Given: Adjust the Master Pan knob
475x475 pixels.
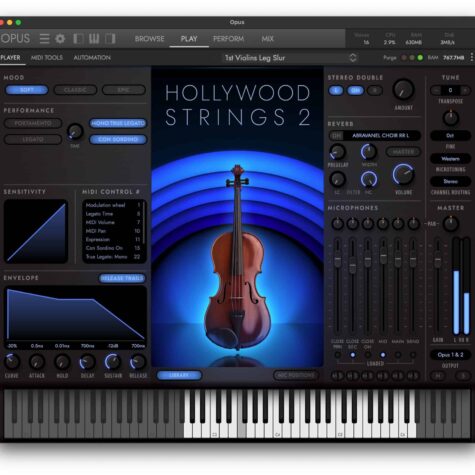Looking at the screenshot, I should click(x=450, y=223).
